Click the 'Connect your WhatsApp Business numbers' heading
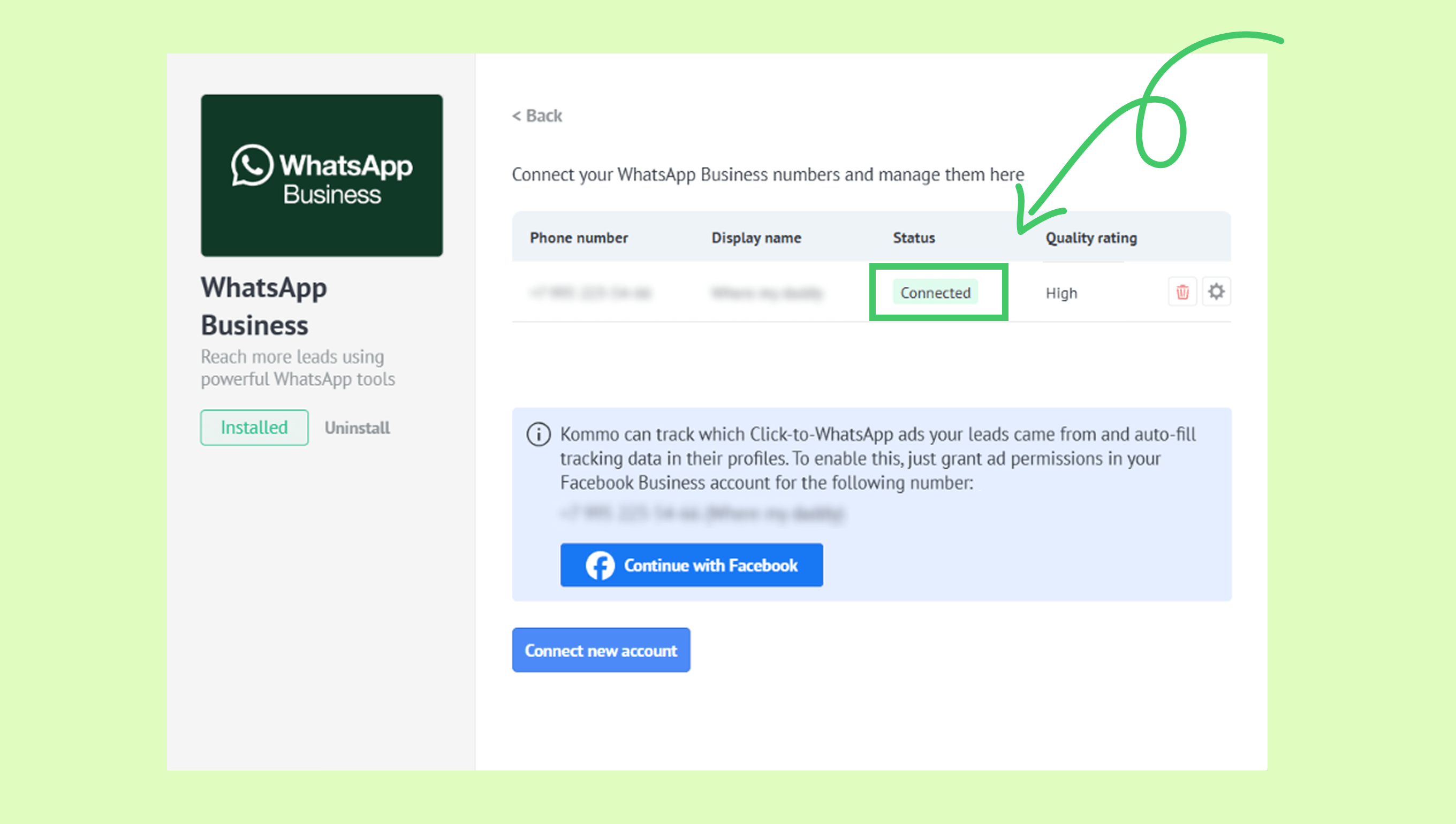The image size is (1456, 824). [768, 174]
